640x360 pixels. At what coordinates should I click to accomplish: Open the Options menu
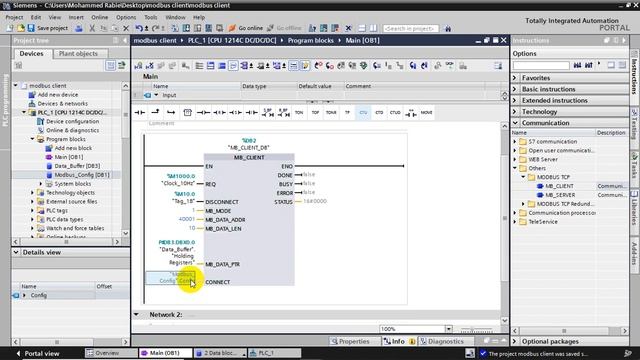click(126, 17)
